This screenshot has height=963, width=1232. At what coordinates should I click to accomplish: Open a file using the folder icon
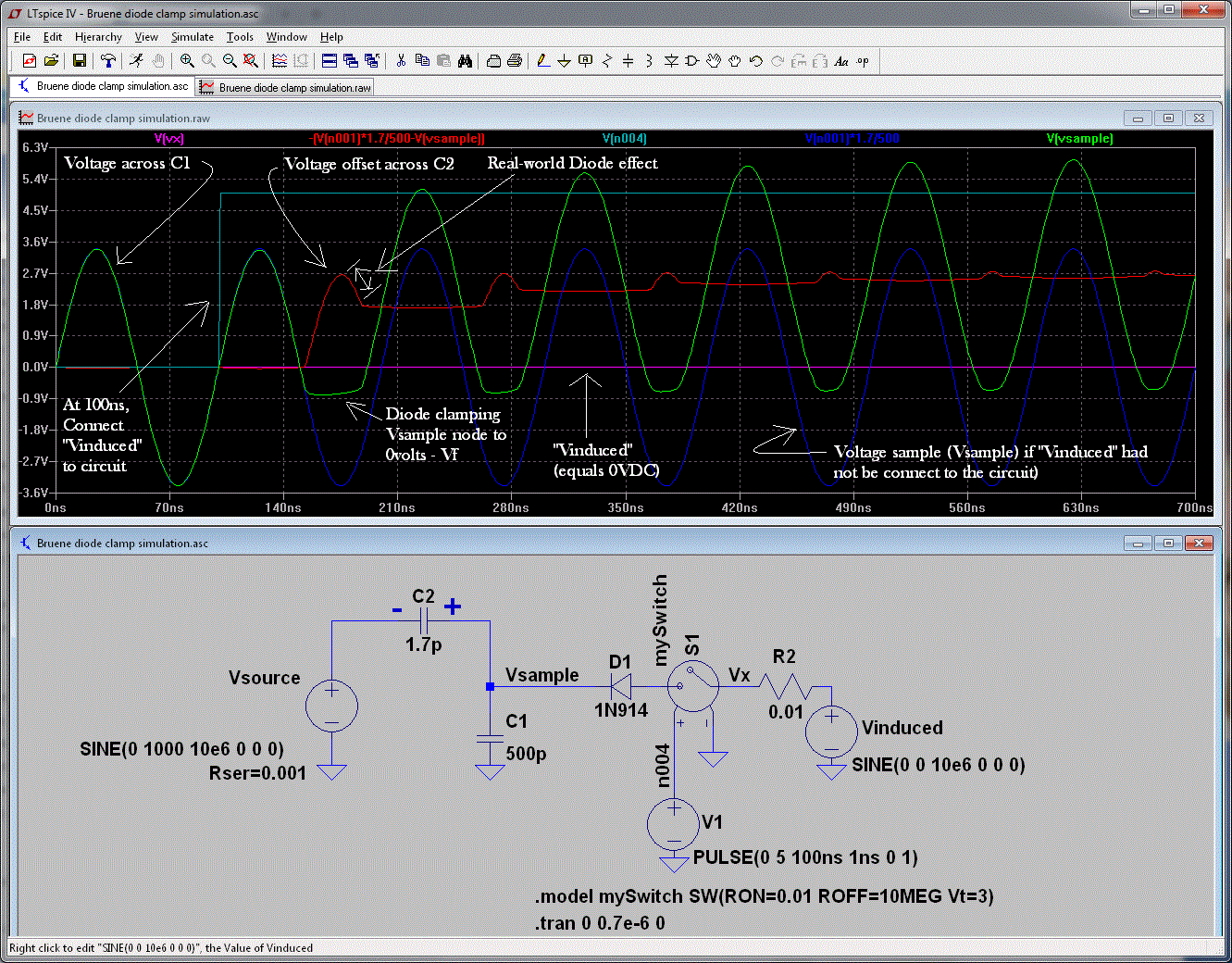(x=52, y=61)
